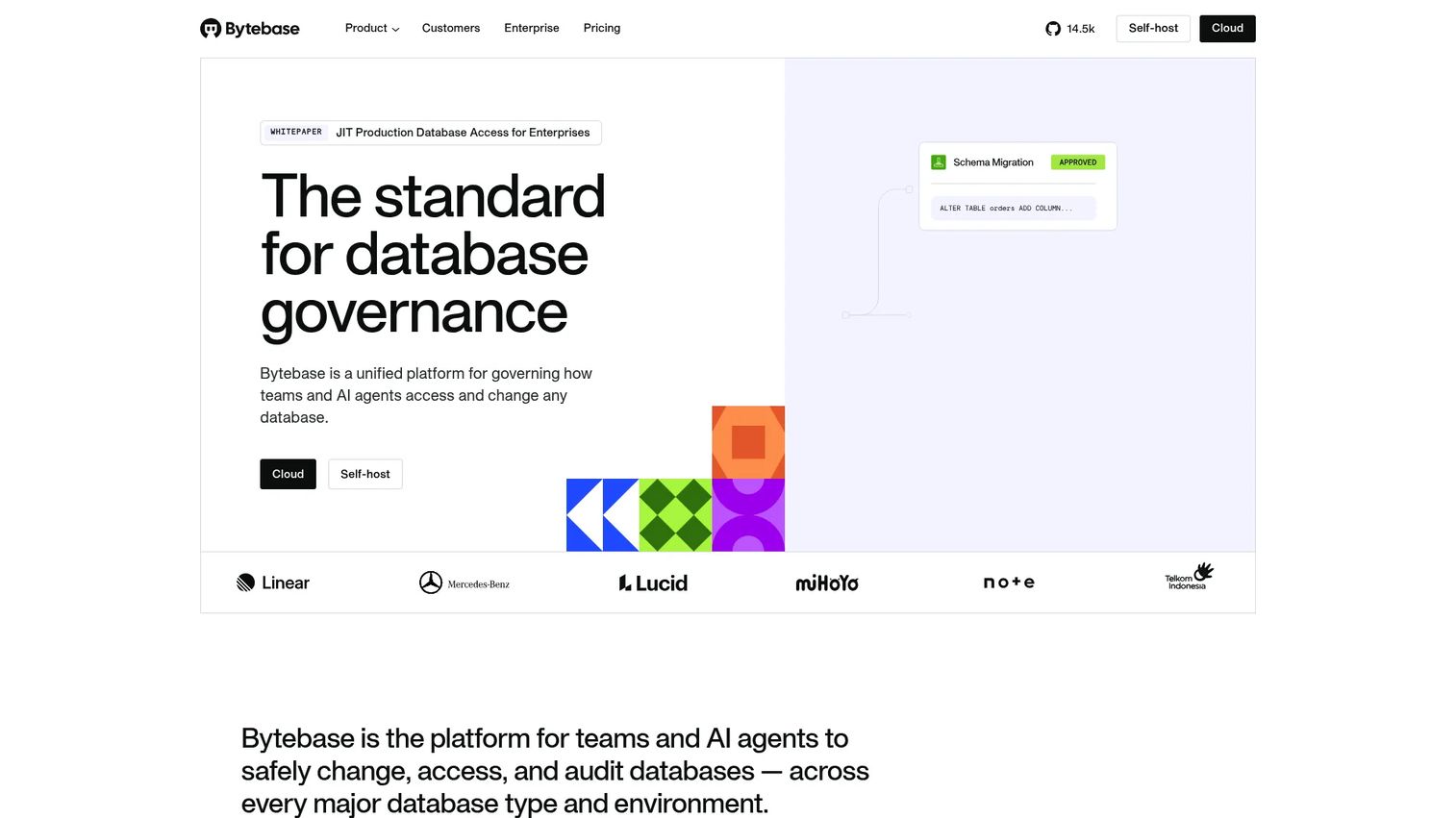Click the Mercedes-Benz logo
Viewport: 1456px width, 818px height.
click(464, 583)
